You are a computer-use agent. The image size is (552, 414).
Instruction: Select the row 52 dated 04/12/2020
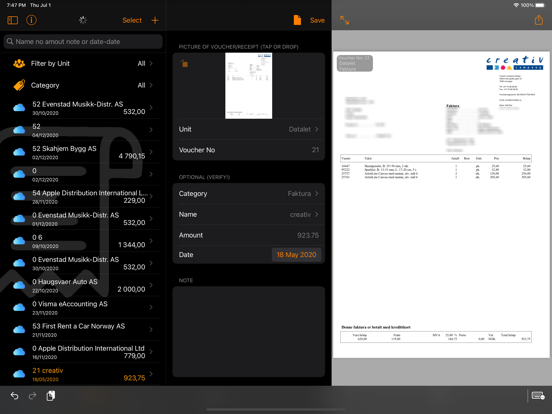click(83, 130)
